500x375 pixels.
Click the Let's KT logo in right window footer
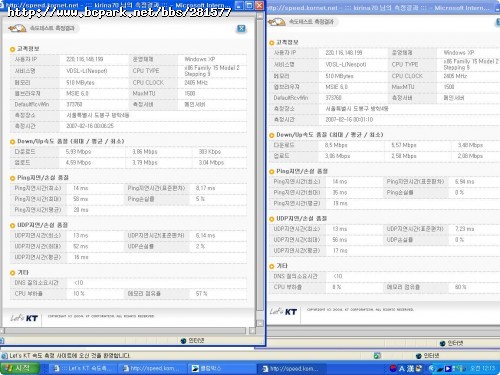[x=283, y=311]
